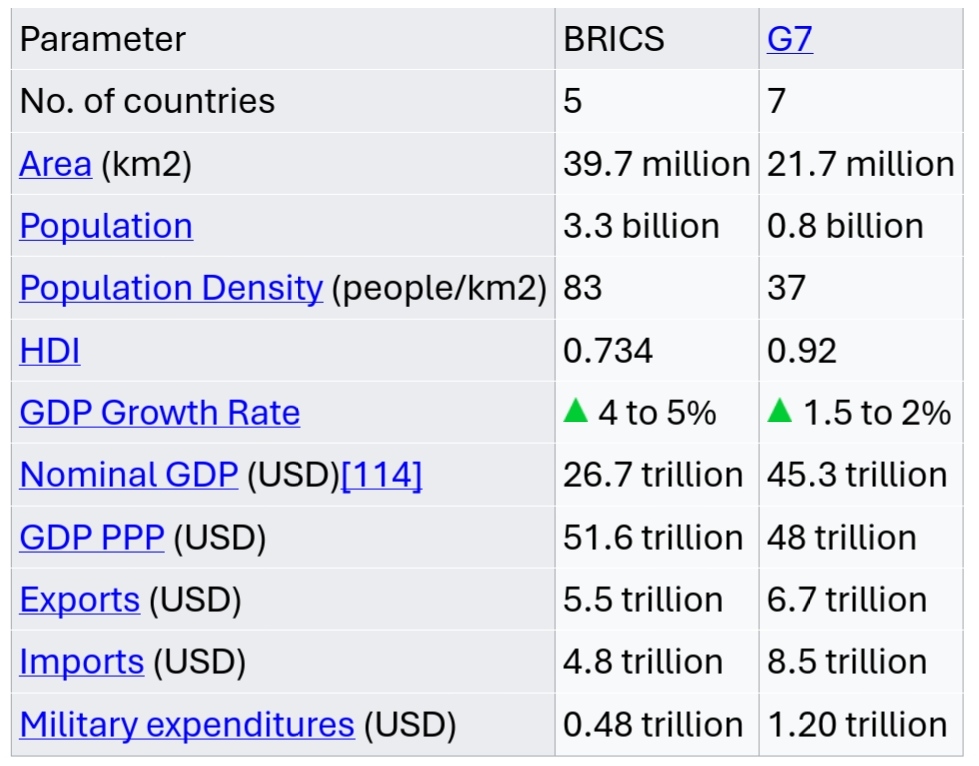Open the G7 link in the header
This screenshot has width=979, height=766.
(789, 40)
